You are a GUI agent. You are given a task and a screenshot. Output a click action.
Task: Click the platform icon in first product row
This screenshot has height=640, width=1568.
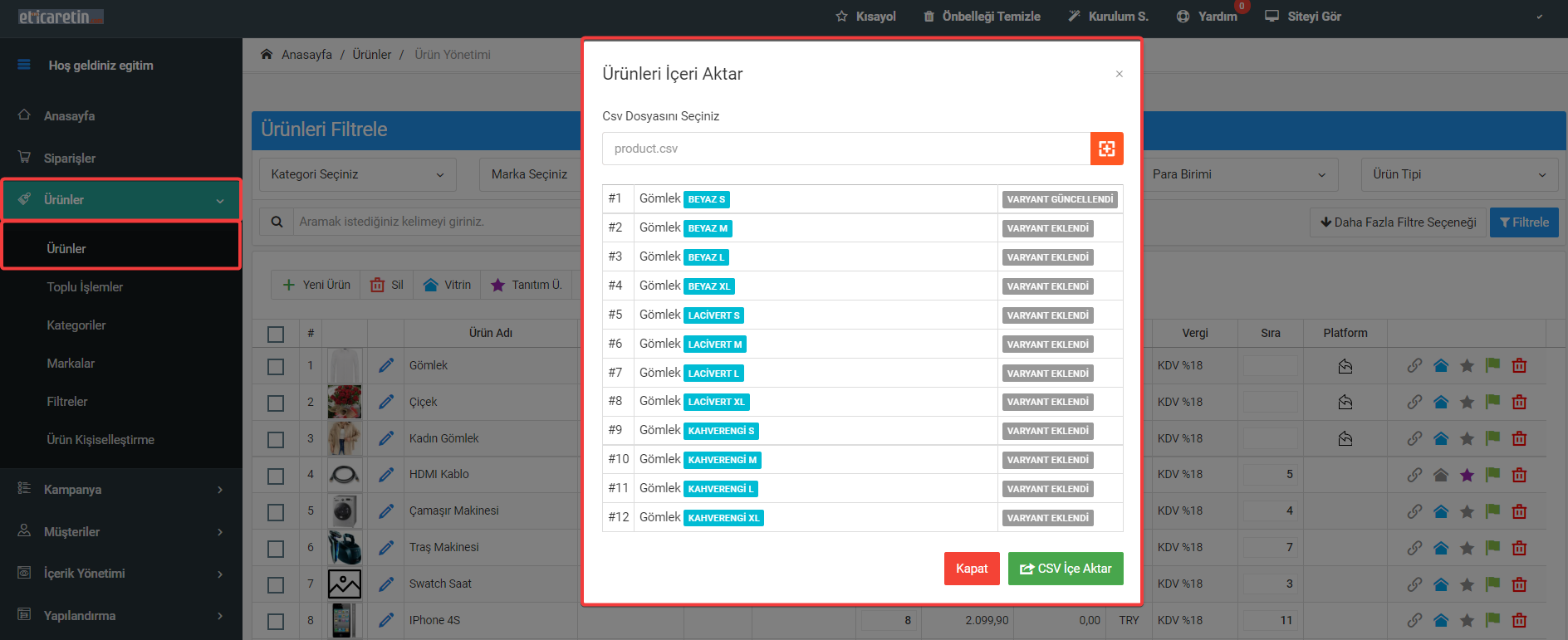(x=1345, y=365)
